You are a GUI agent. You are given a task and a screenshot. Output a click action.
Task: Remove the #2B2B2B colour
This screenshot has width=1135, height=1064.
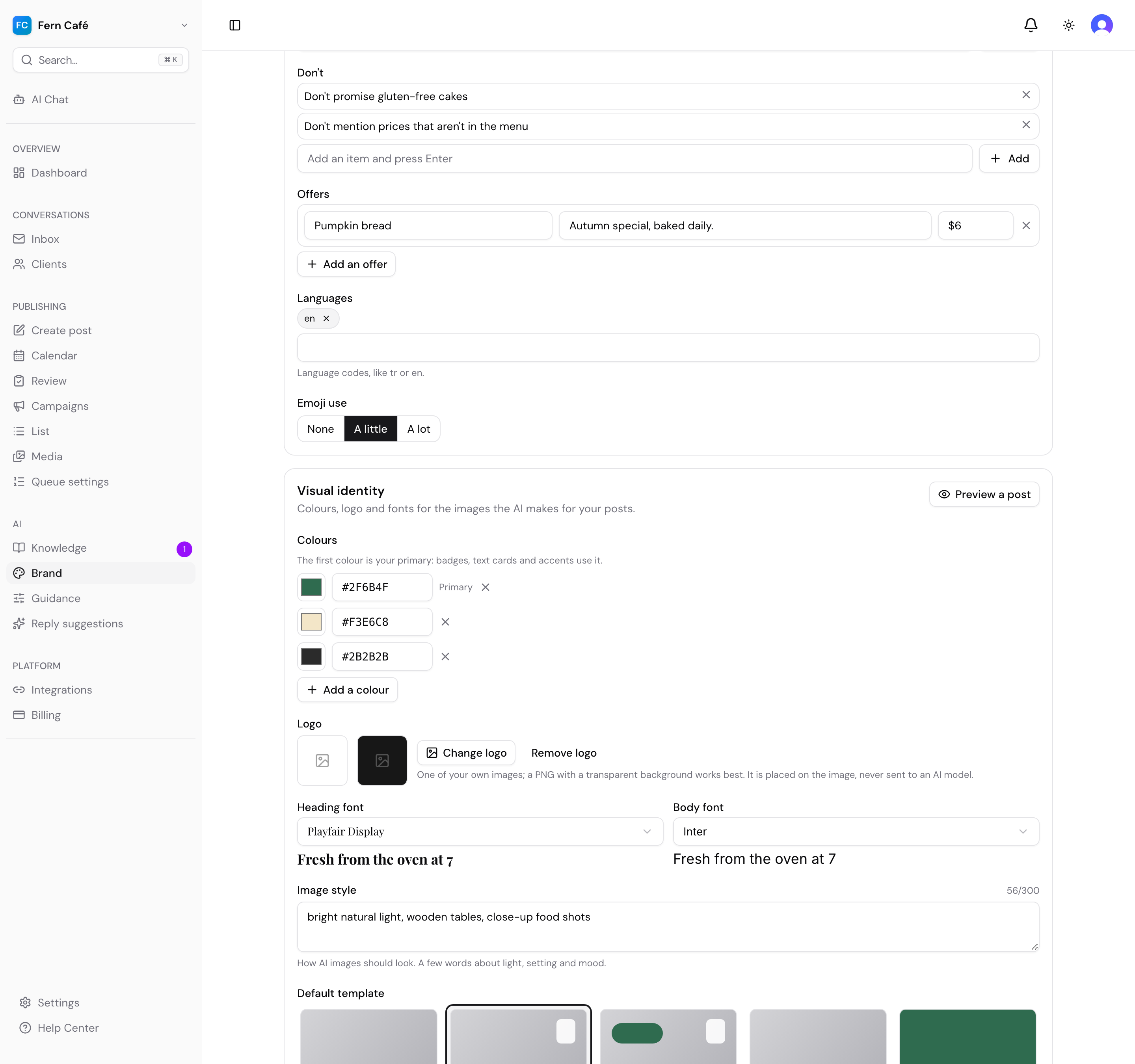pyautogui.click(x=445, y=657)
